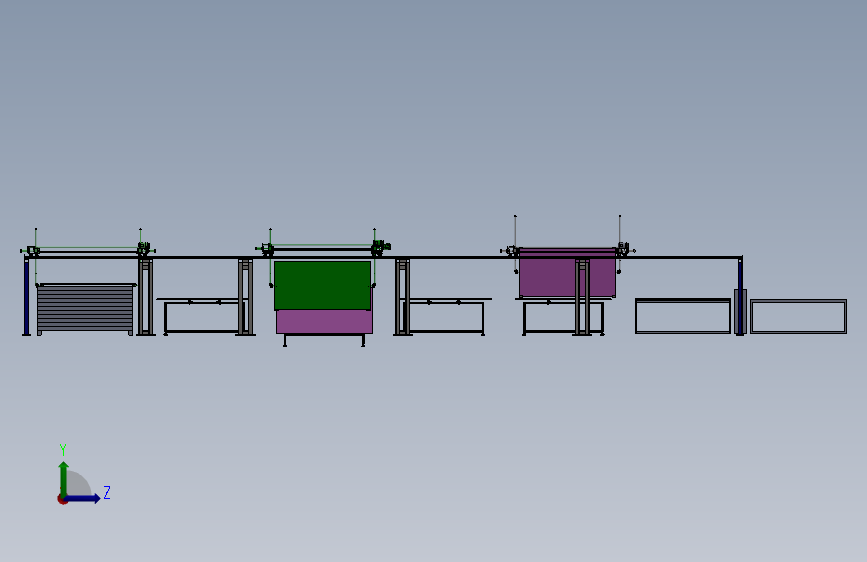Viewport: 867px width, 562px height.
Task: Select the purple panel hanging from the right gantry
Action: 567,273
